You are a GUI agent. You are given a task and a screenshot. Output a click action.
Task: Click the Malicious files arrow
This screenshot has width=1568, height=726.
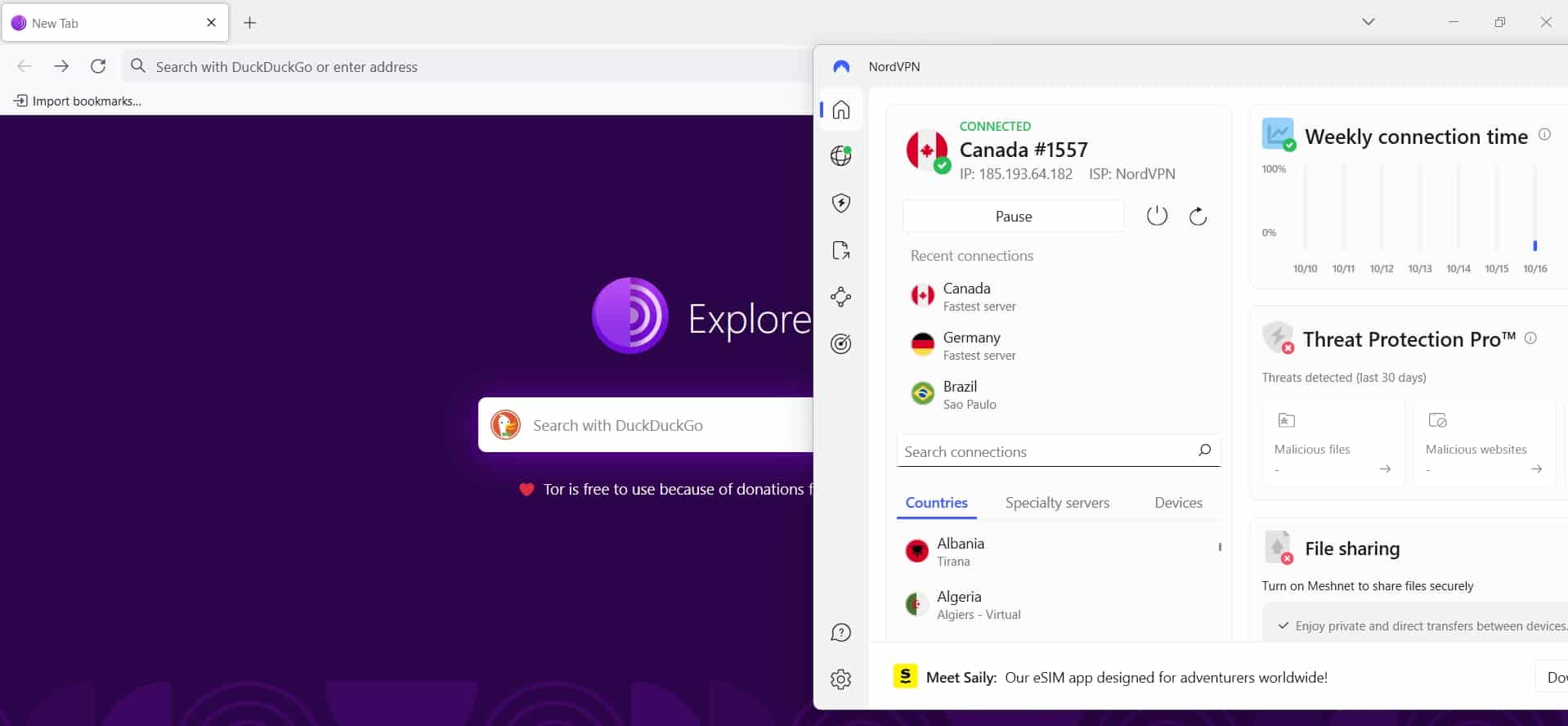coord(1385,468)
